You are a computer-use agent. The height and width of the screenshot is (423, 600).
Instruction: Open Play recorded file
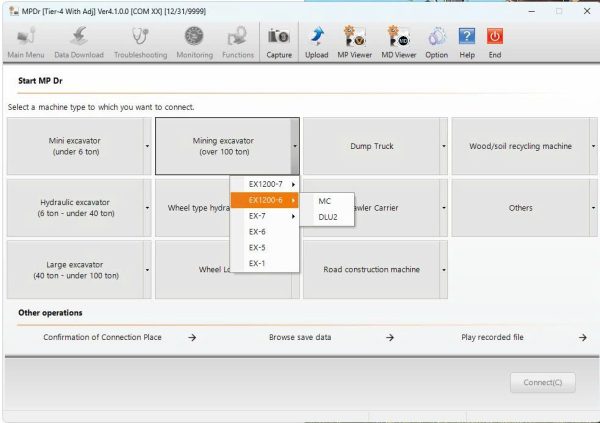coord(492,337)
